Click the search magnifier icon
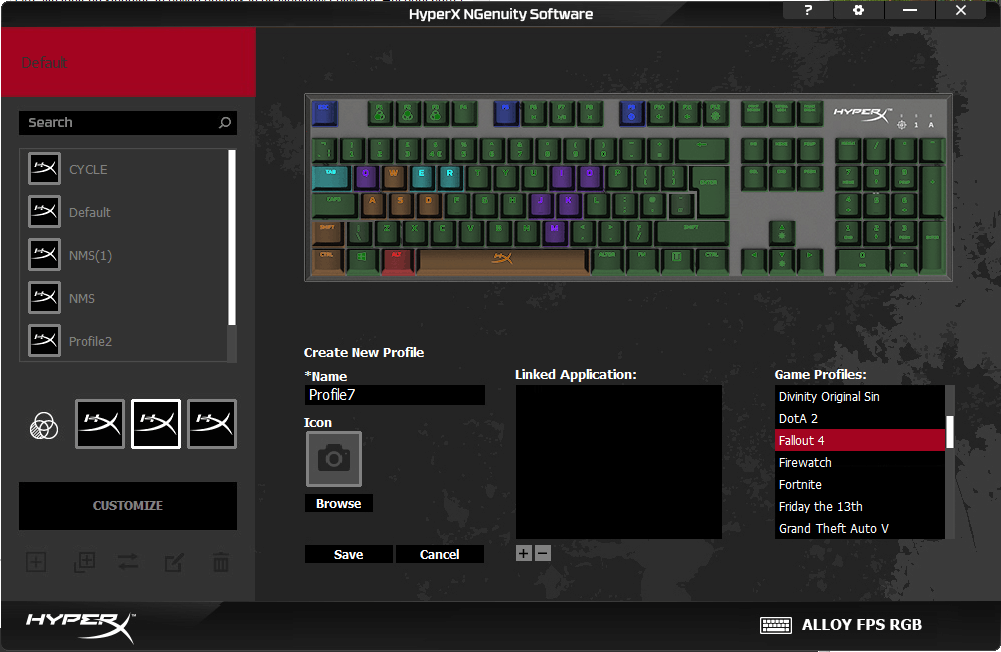 point(225,123)
